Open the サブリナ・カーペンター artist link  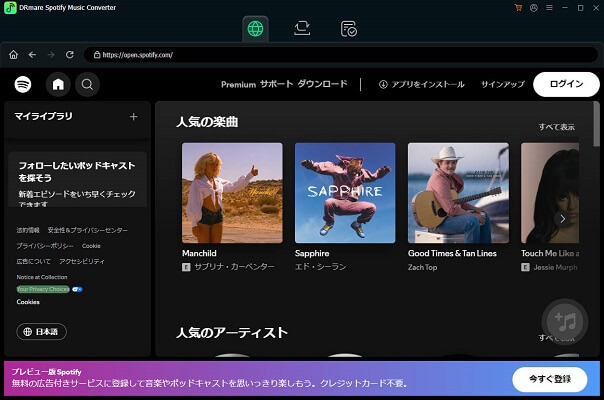pyautogui.click(x=234, y=267)
